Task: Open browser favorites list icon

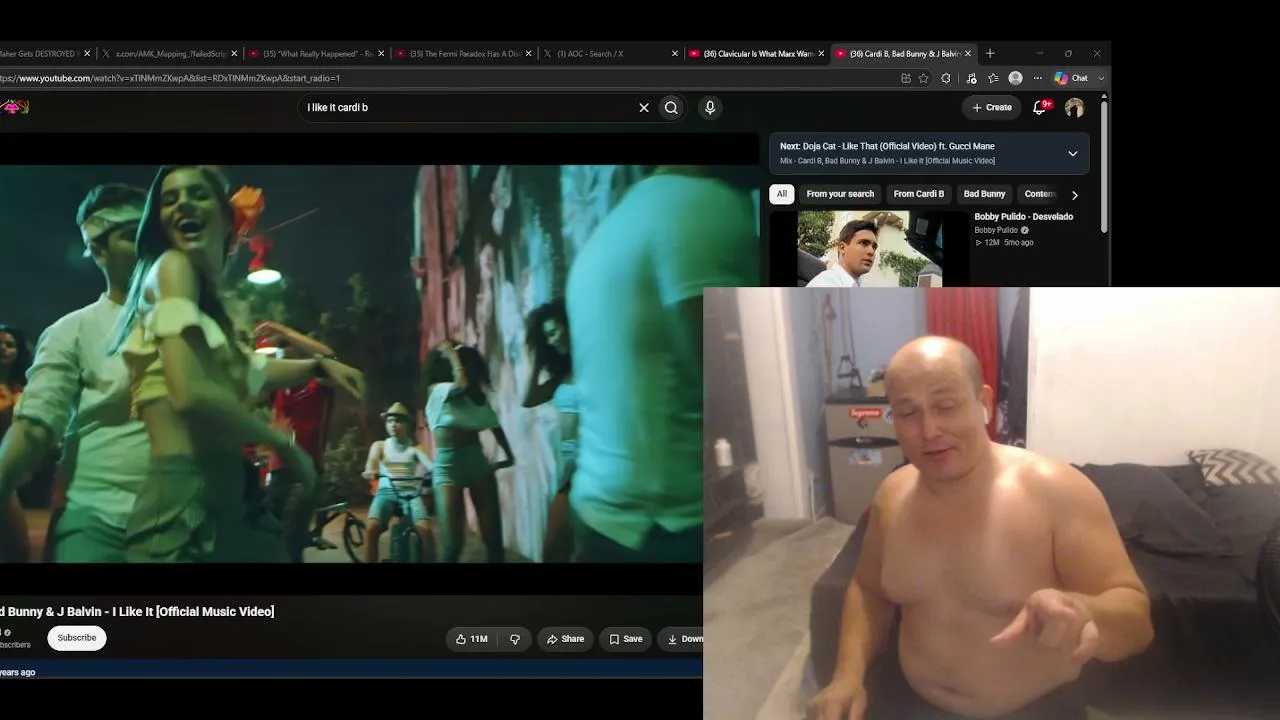Action: (x=993, y=78)
